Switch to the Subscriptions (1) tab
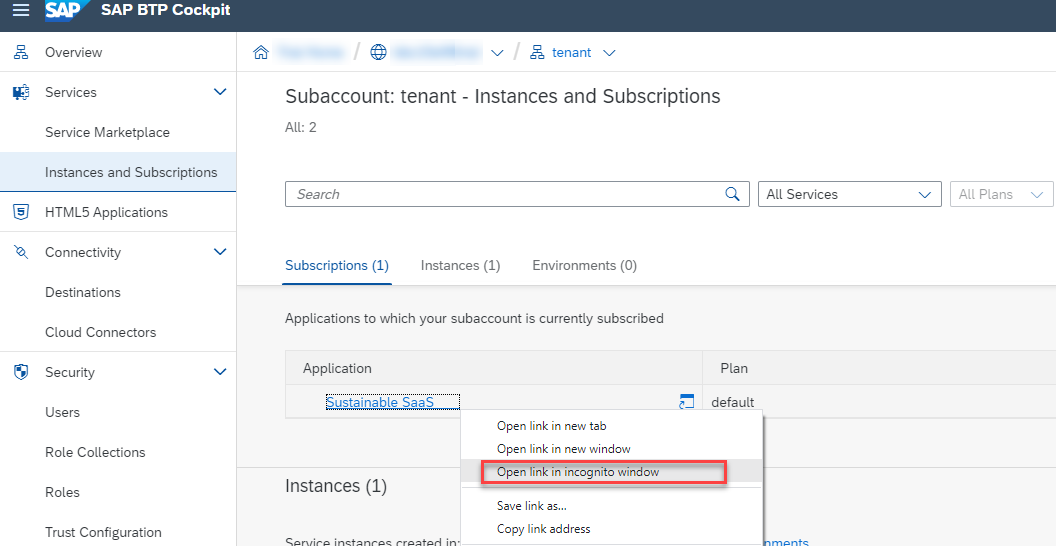 pyautogui.click(x=337, y=265)
